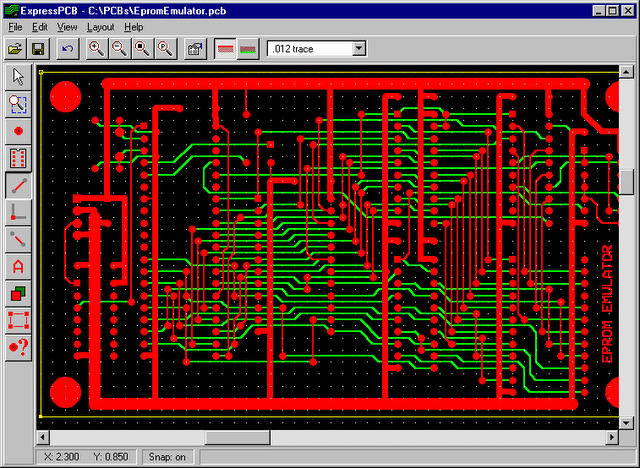Click the component info question mark tool
The image size is (640, 468).
point(18,346)
